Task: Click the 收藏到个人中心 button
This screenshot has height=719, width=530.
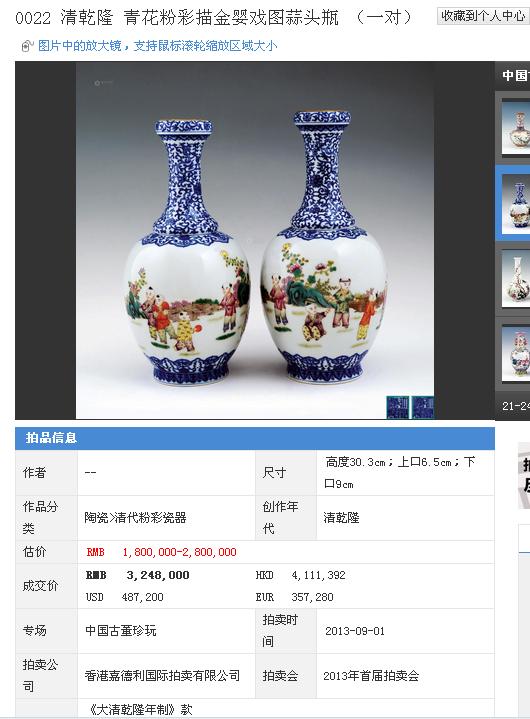Action: coord(483,16)
